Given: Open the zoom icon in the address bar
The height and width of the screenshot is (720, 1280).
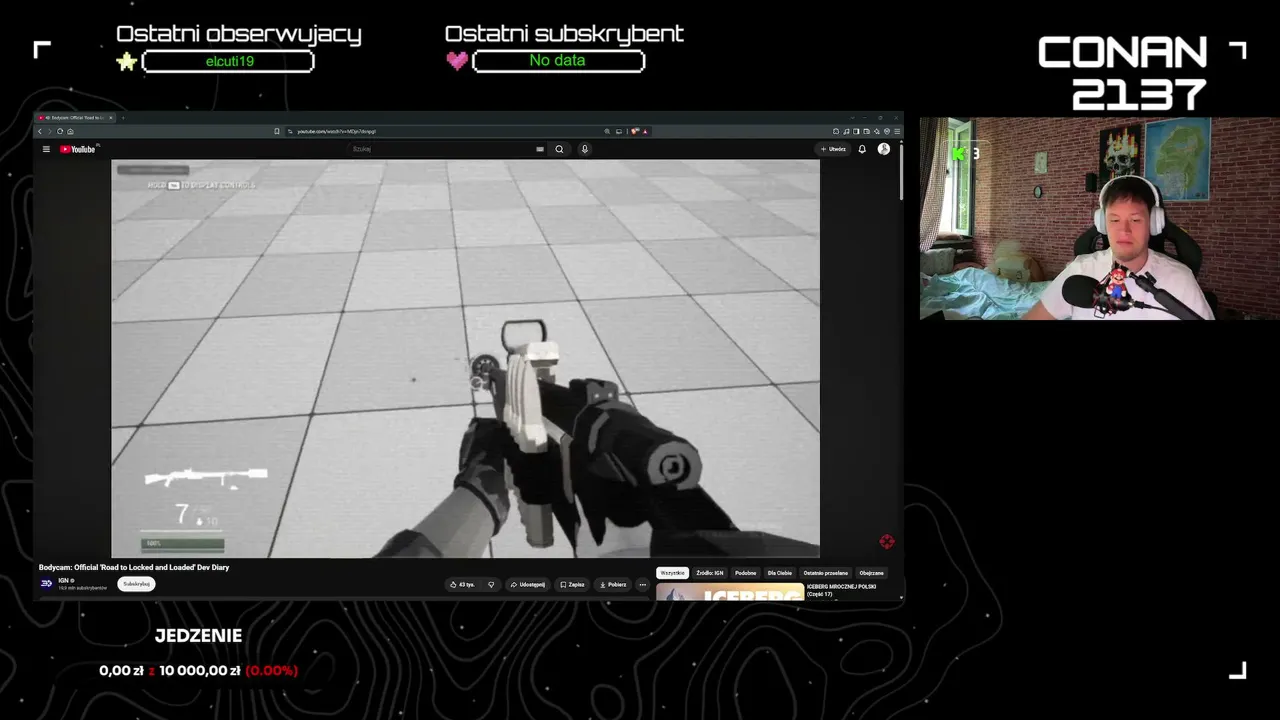Looking at the screenshot, I should pyautogui.click(x=607, y=131).
